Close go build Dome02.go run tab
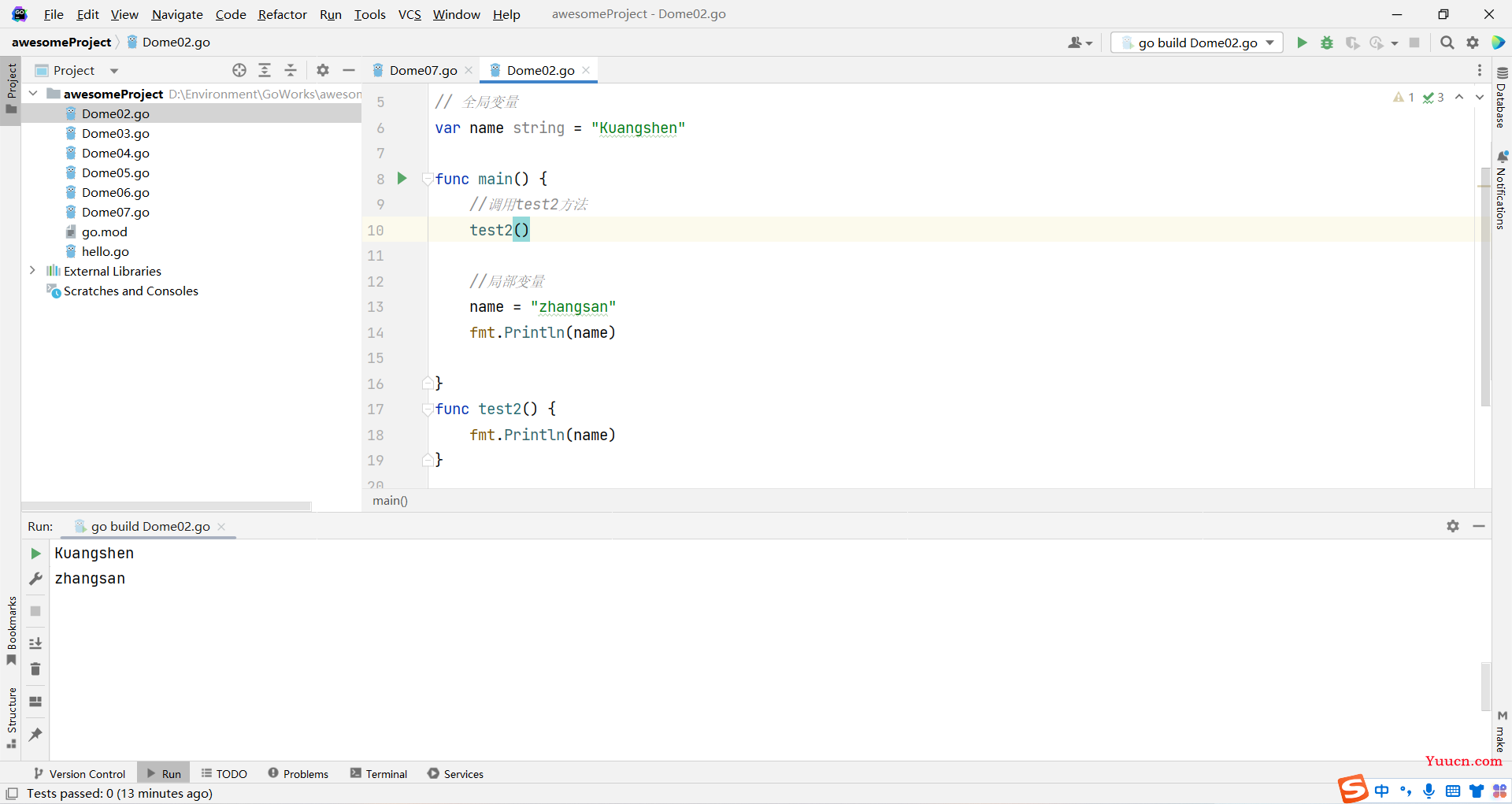Screen dimensions: 1512x804 [221, 527]
